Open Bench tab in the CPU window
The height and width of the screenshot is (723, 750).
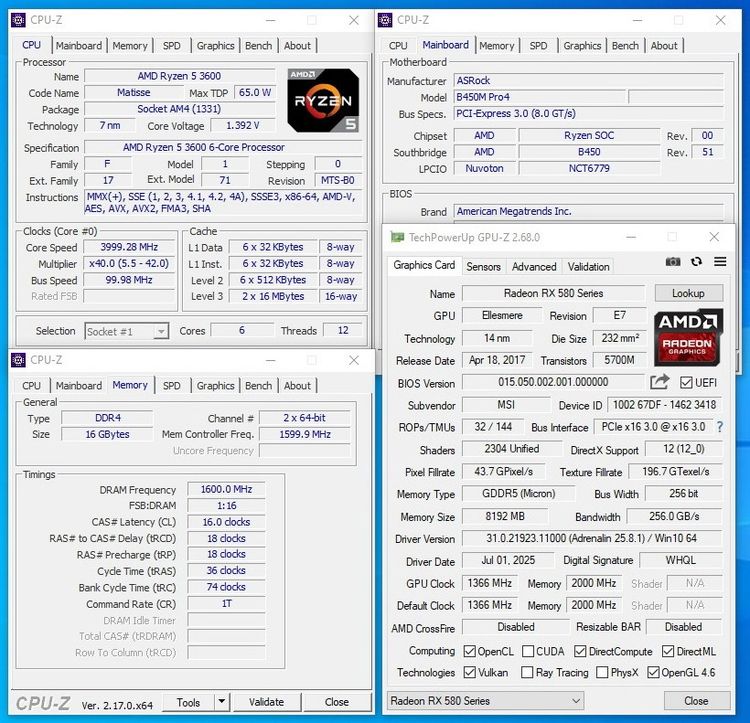(258, 46)
